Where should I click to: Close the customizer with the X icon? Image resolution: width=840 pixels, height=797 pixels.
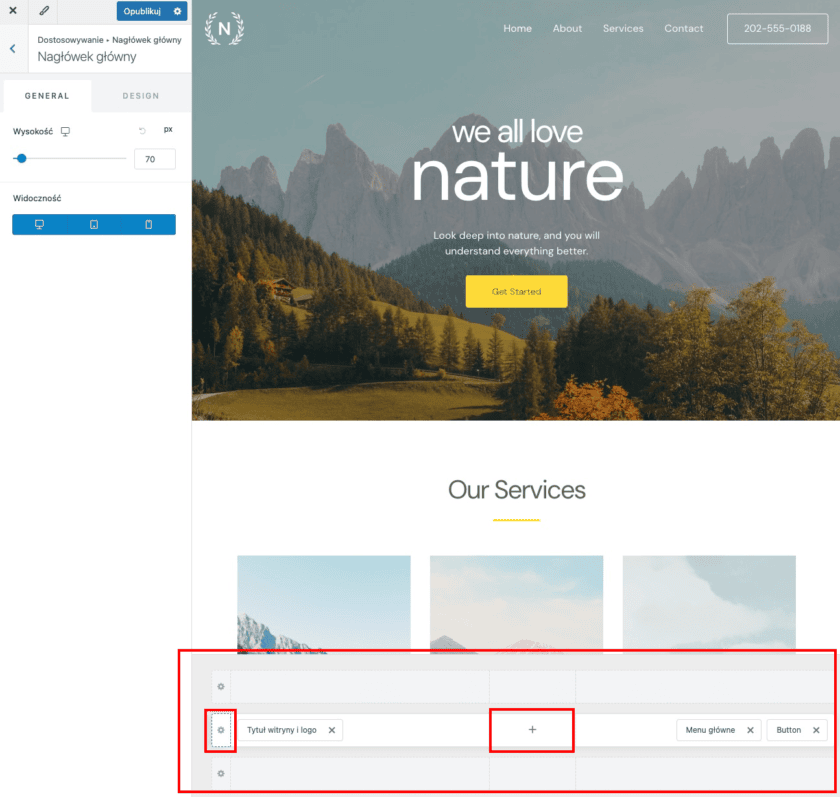(x=13, y=11)
